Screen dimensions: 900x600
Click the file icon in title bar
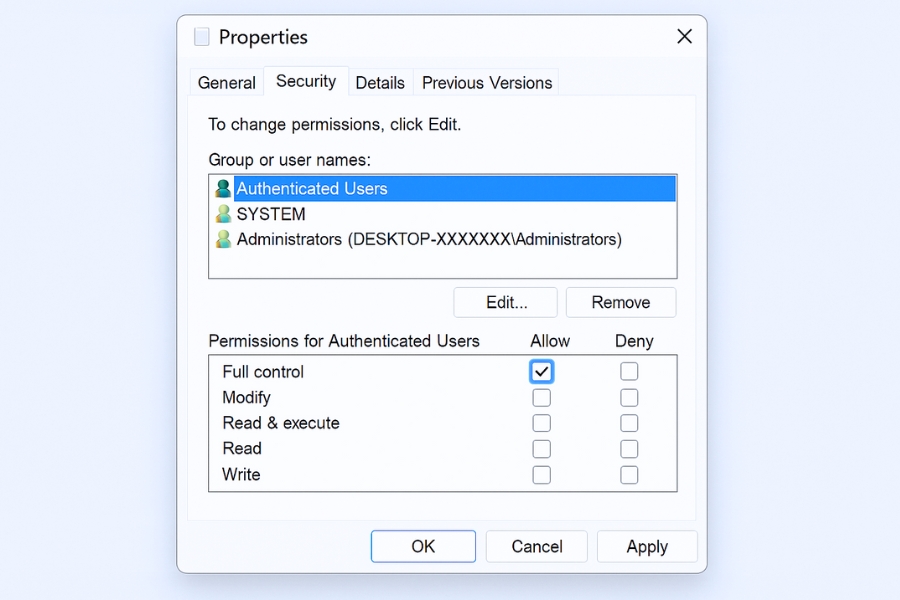tap(202, 37)
